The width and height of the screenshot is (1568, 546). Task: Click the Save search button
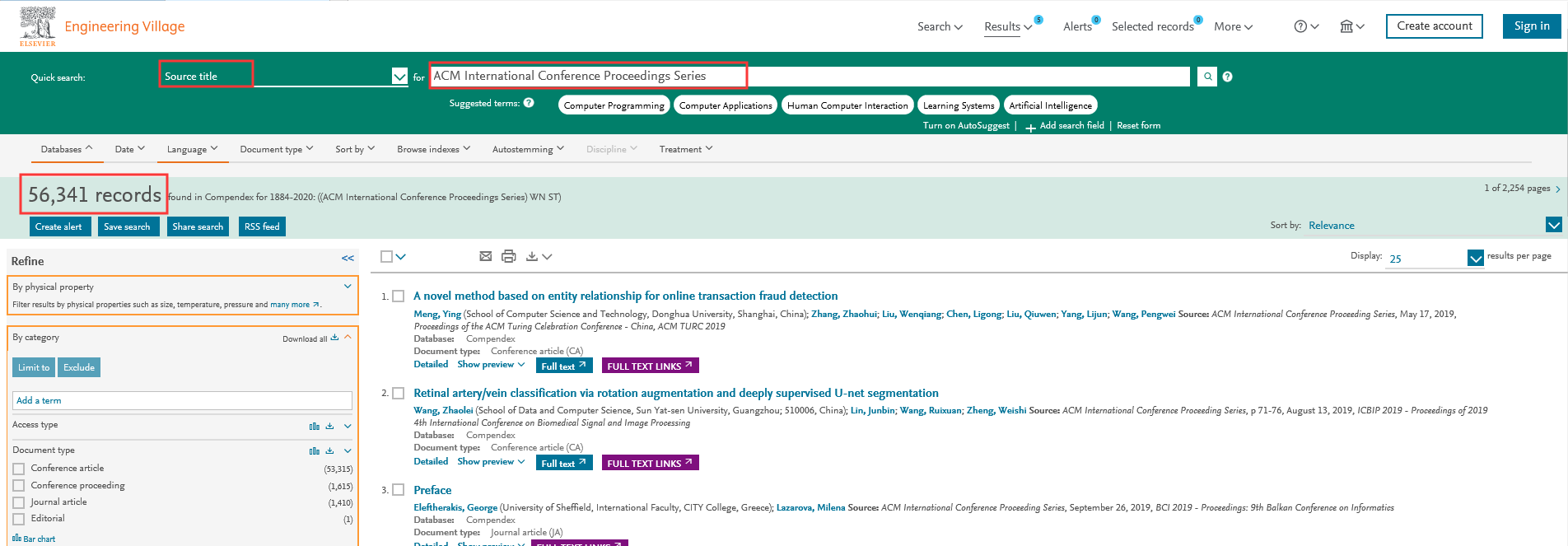click(127, 226)
